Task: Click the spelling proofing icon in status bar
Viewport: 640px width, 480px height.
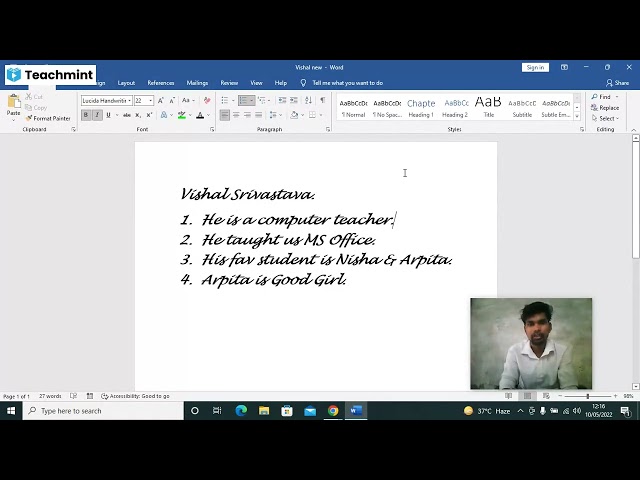Action: click(x=73, y=396)
